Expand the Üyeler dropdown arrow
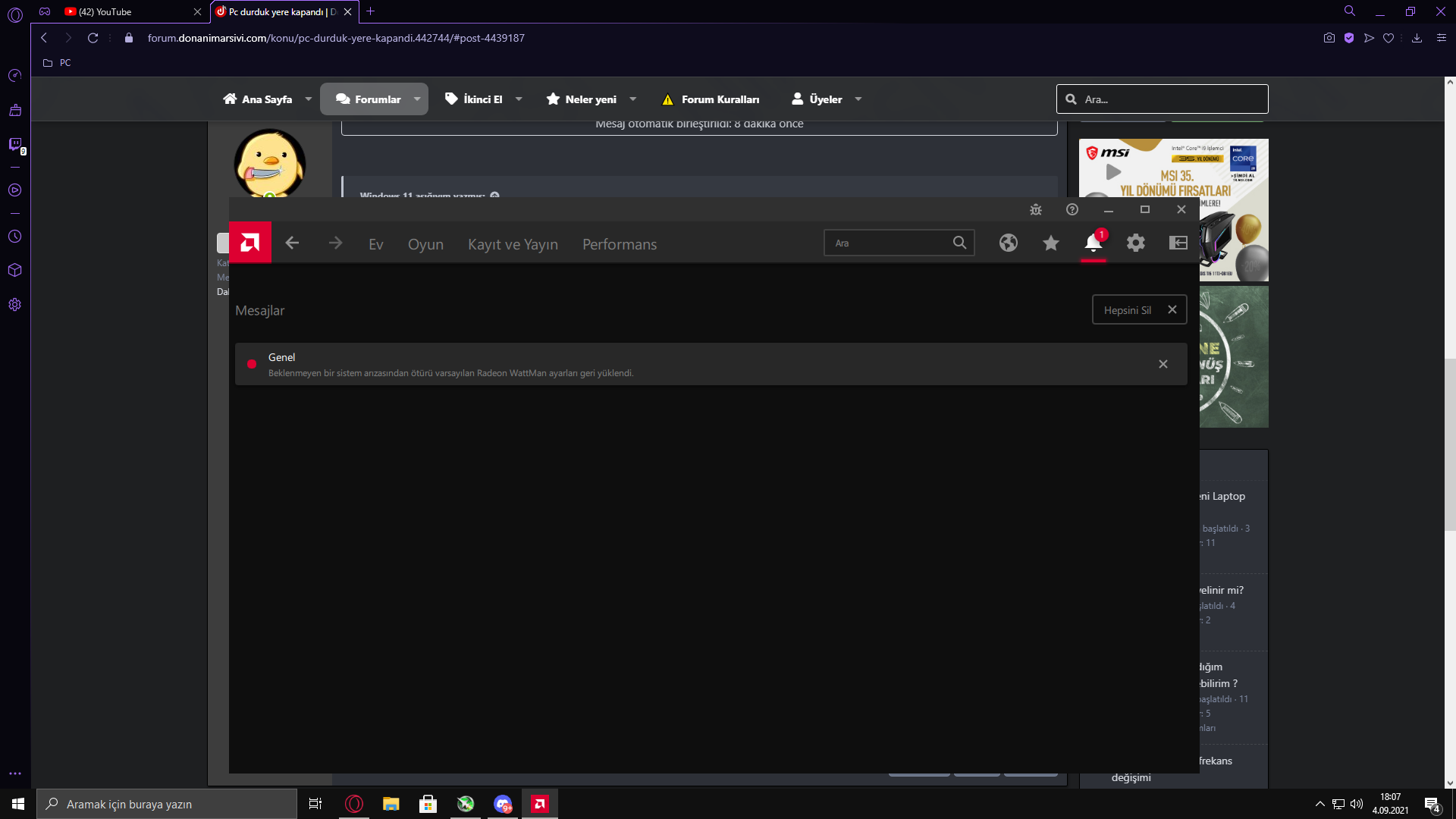Screen dimensions: 1456x819 point(858,99)
